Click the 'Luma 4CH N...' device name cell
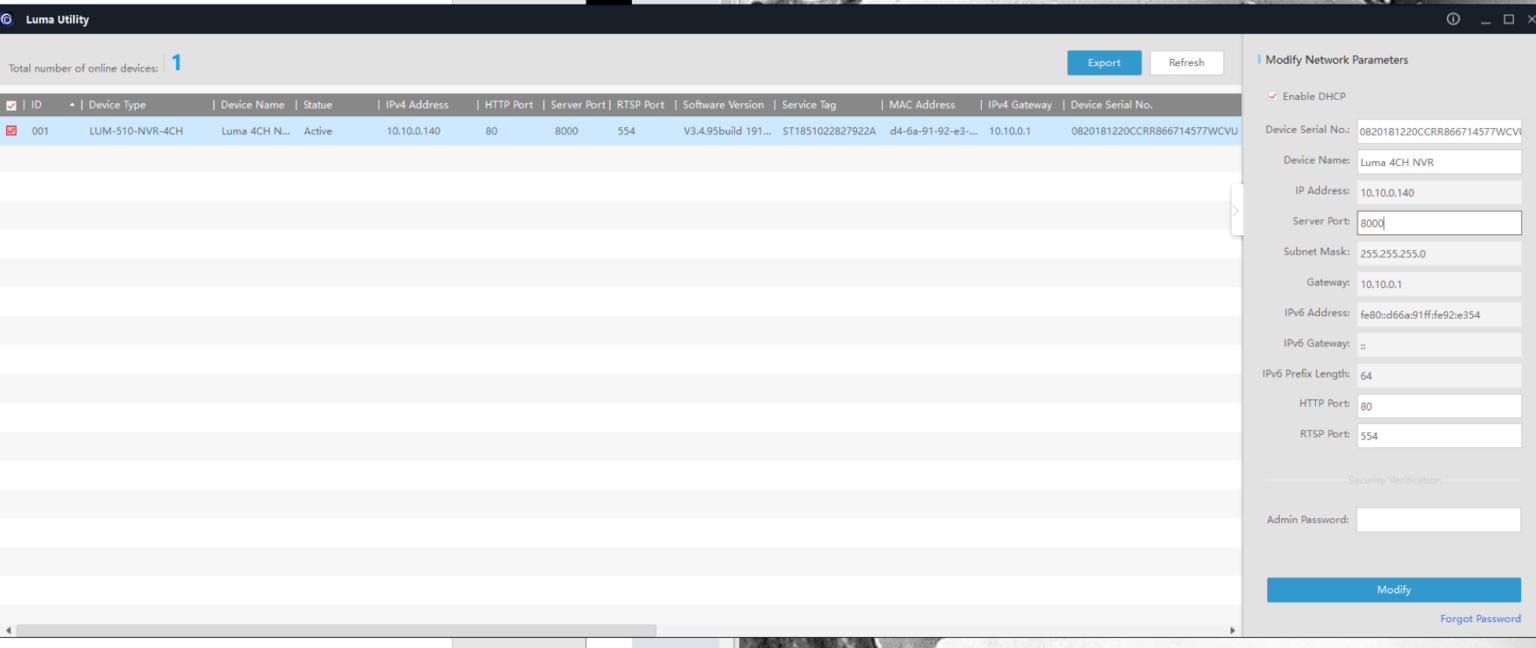This screenshot has height=648, width=1536. (256, 131)
